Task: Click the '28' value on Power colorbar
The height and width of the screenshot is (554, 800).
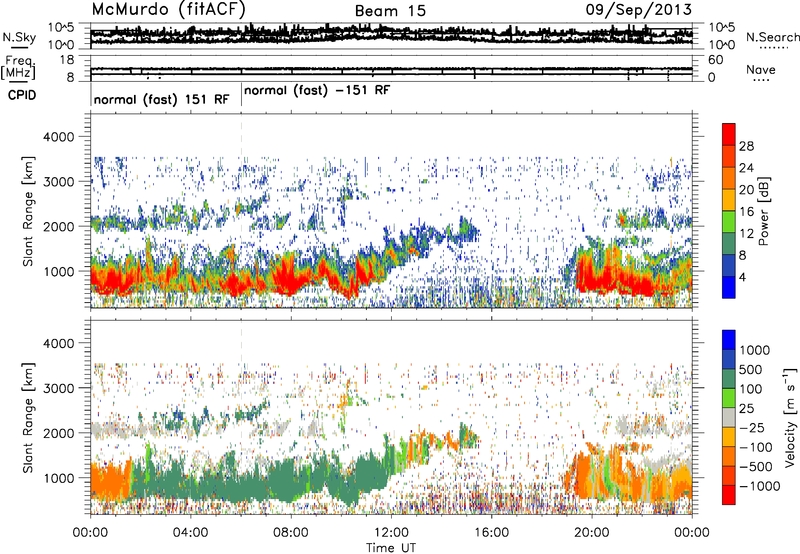Action: (746, 146)
